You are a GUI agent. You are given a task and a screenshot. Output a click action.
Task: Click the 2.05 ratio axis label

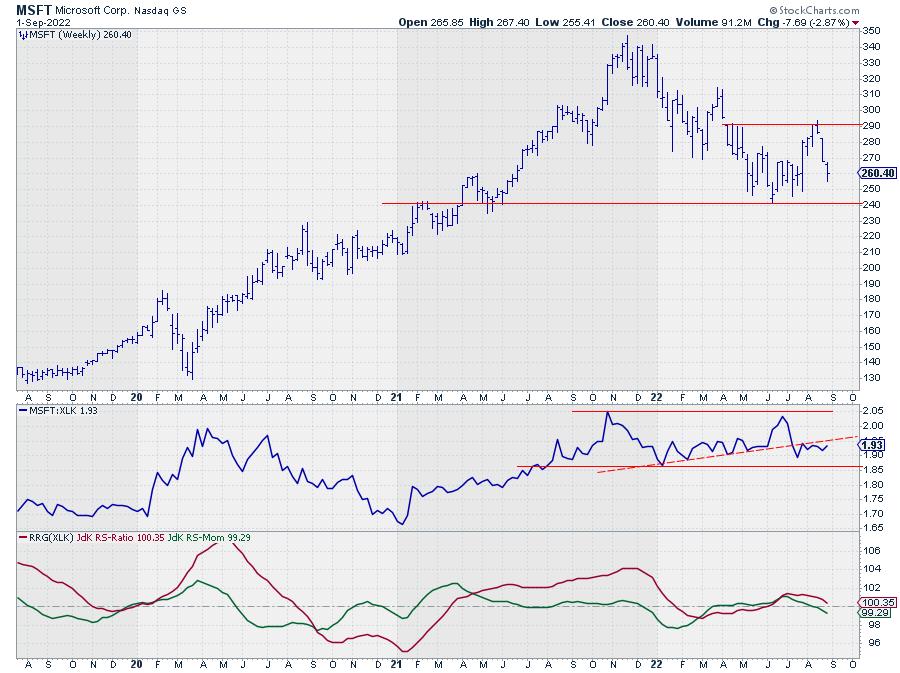click(x=873, y=411)
